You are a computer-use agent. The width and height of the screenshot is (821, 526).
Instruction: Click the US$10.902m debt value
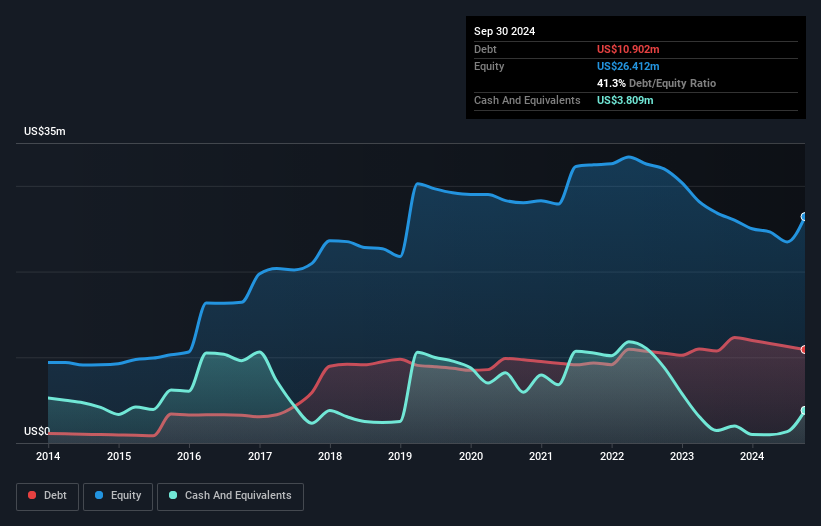[x=628, y=49]
